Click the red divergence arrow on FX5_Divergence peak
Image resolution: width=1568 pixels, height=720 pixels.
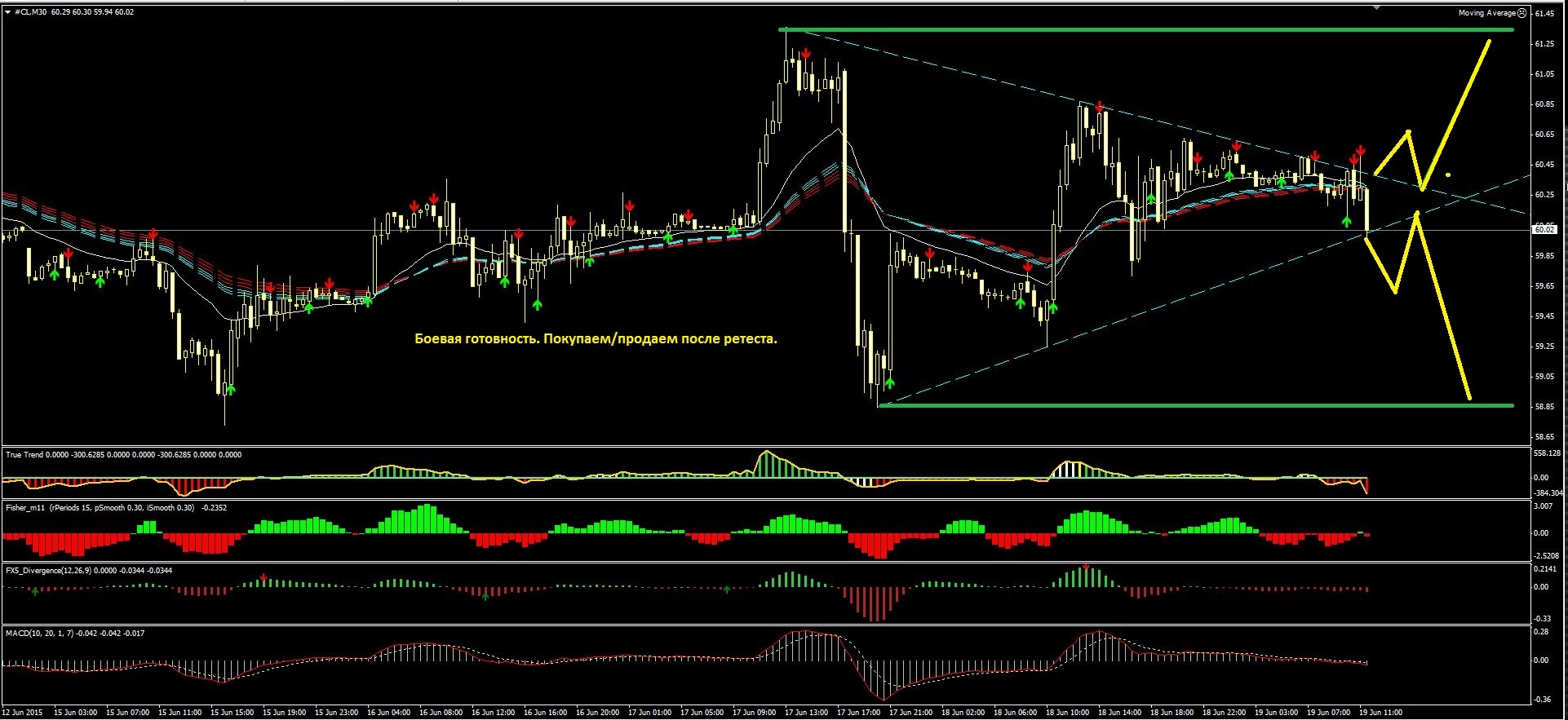1086,567
